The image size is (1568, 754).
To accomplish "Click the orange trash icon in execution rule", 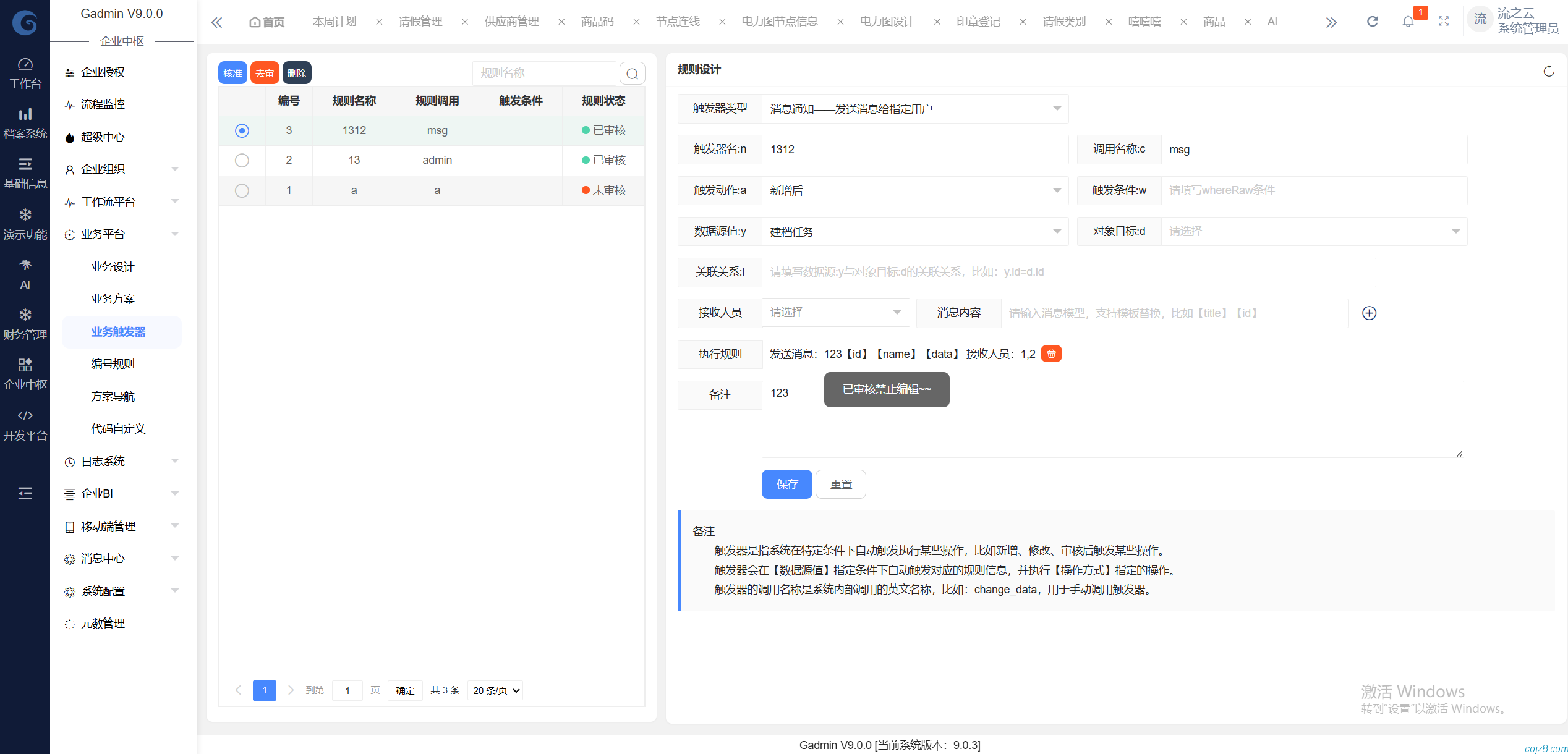I will 1051,354.
